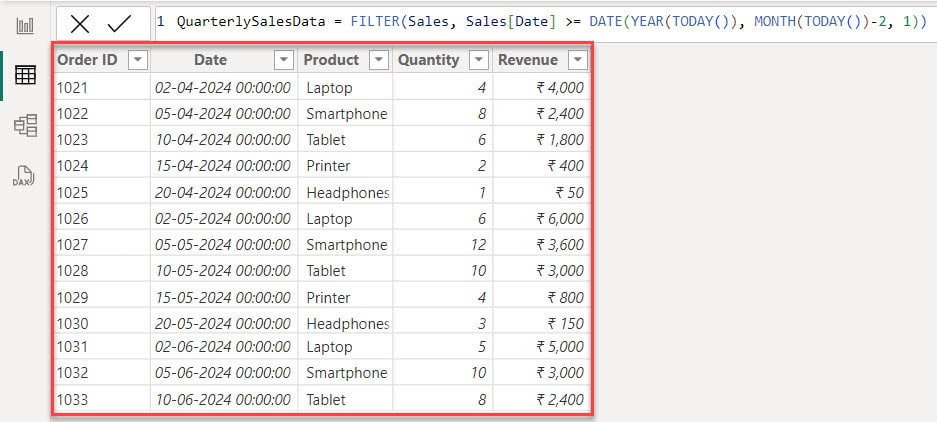Select the Order ID cell 1027
Screen dimensions: 937x422
pos(102,244)
